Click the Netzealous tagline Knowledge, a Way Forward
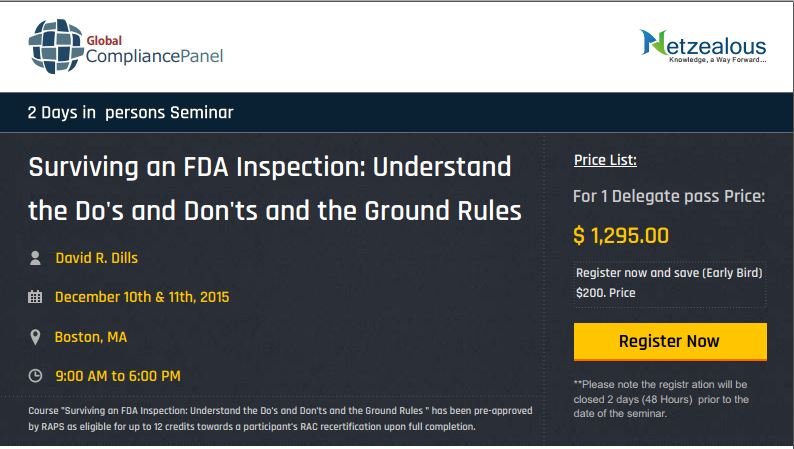This screenshot has height=449, width=794. 718,60
